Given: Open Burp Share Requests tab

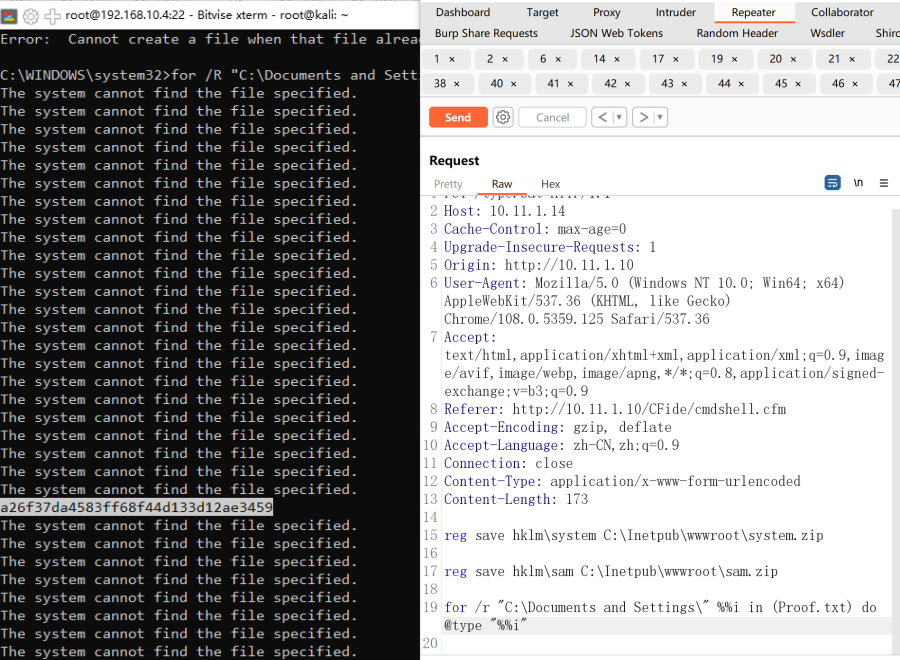Looking at the screenshot, I should (x=486, y=33).
